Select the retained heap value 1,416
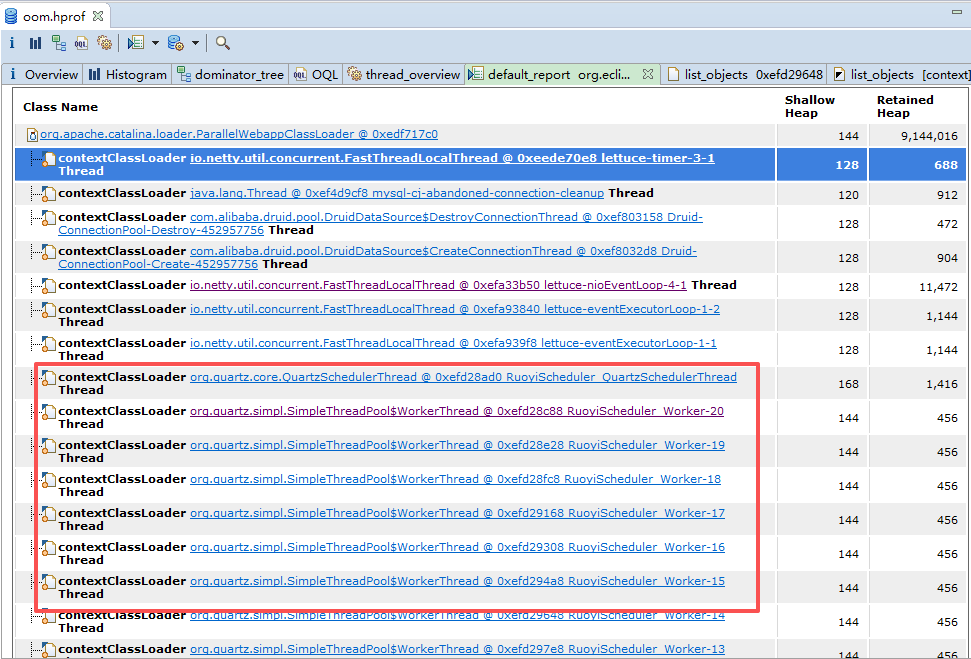Screen dimensions: 971x659 click(942, 384)
